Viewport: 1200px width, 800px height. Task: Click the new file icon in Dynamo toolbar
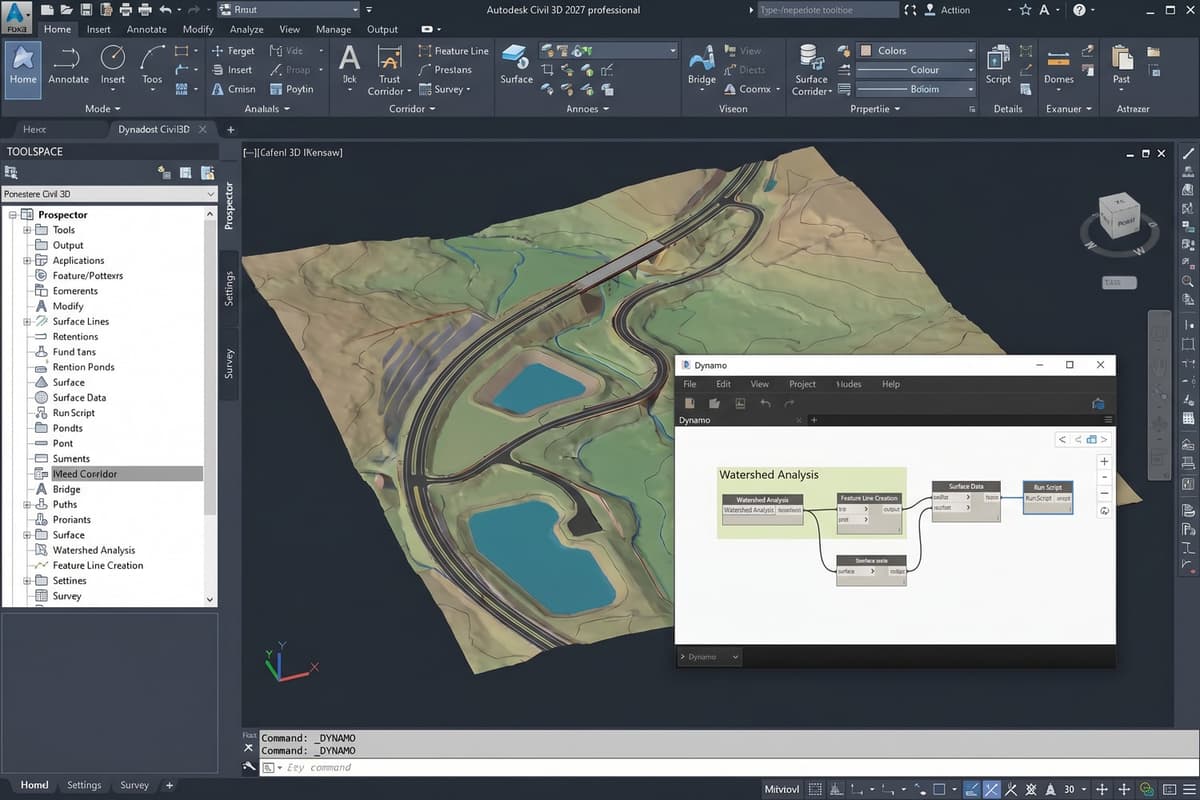[690, 403]
